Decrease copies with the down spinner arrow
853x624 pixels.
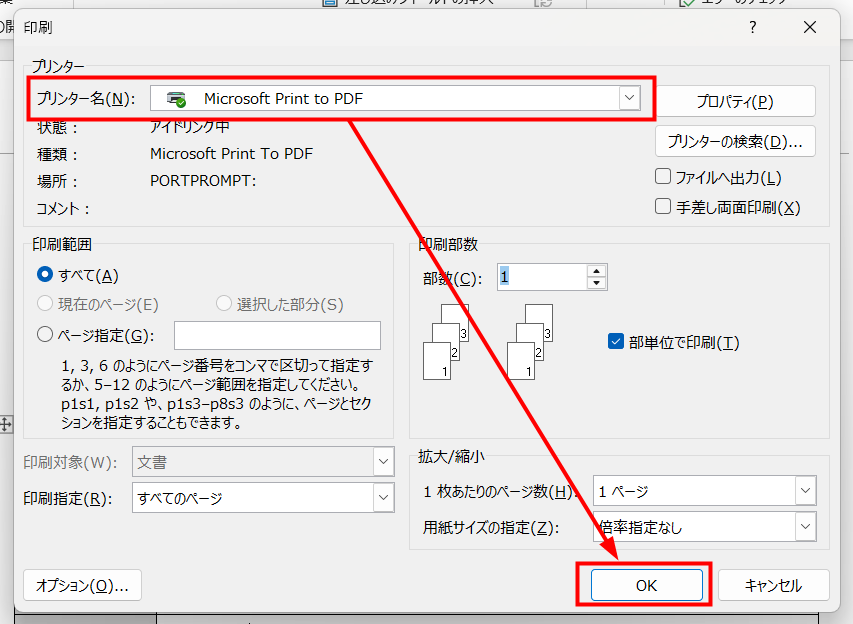pos(597,283)
